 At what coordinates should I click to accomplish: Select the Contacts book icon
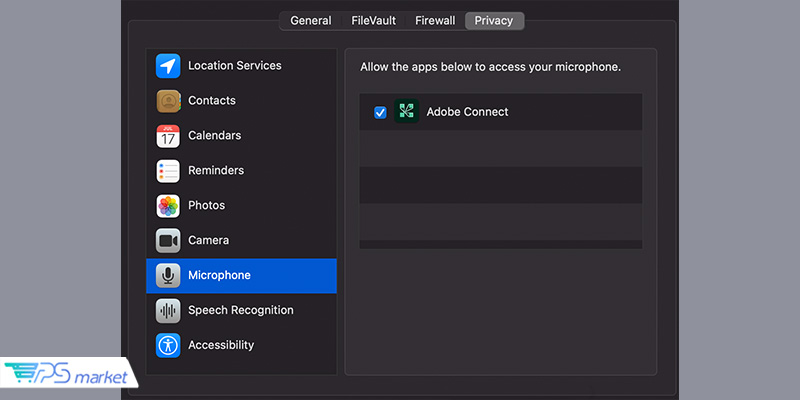(168, 101)
